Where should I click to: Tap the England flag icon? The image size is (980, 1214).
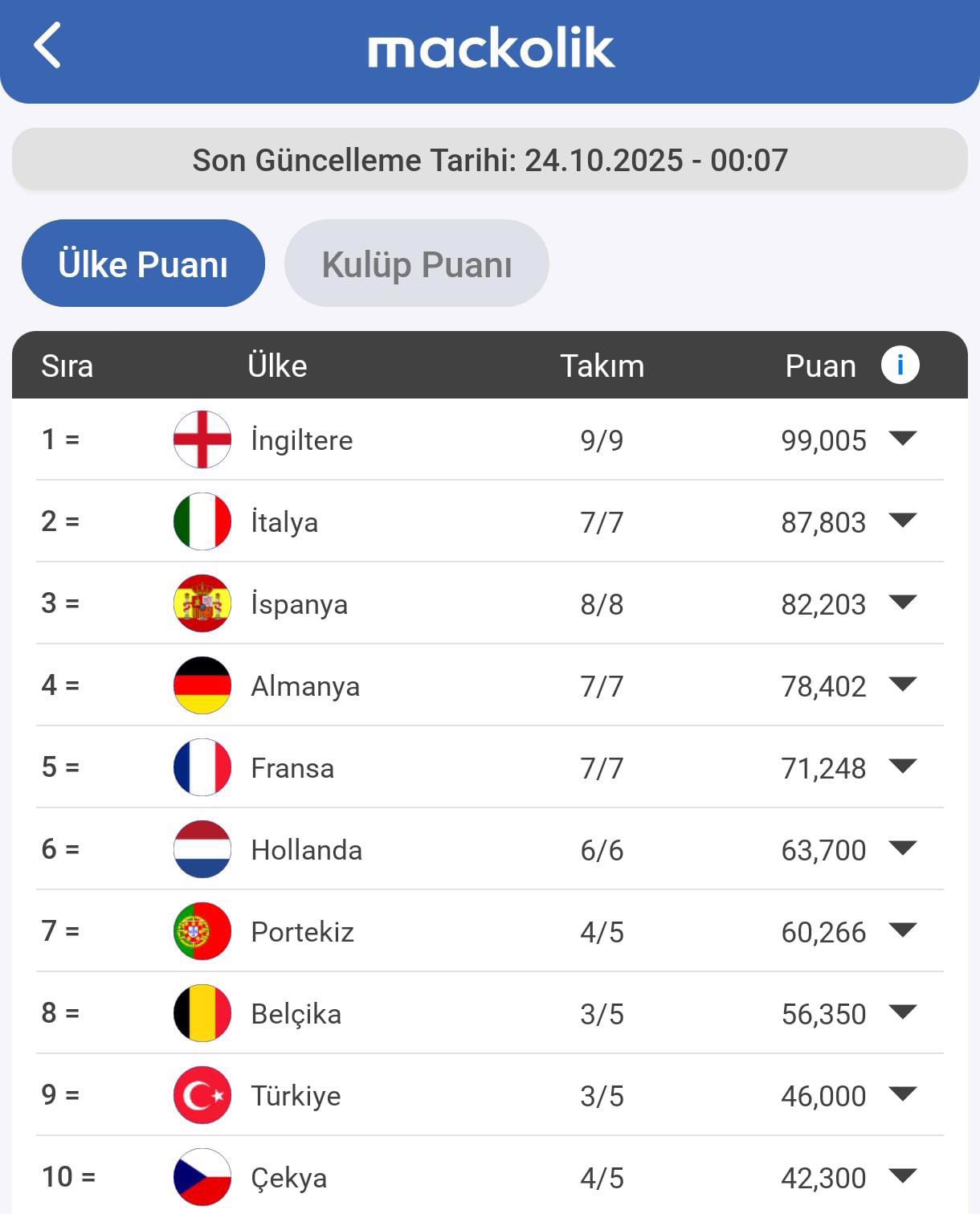point(202,439)
